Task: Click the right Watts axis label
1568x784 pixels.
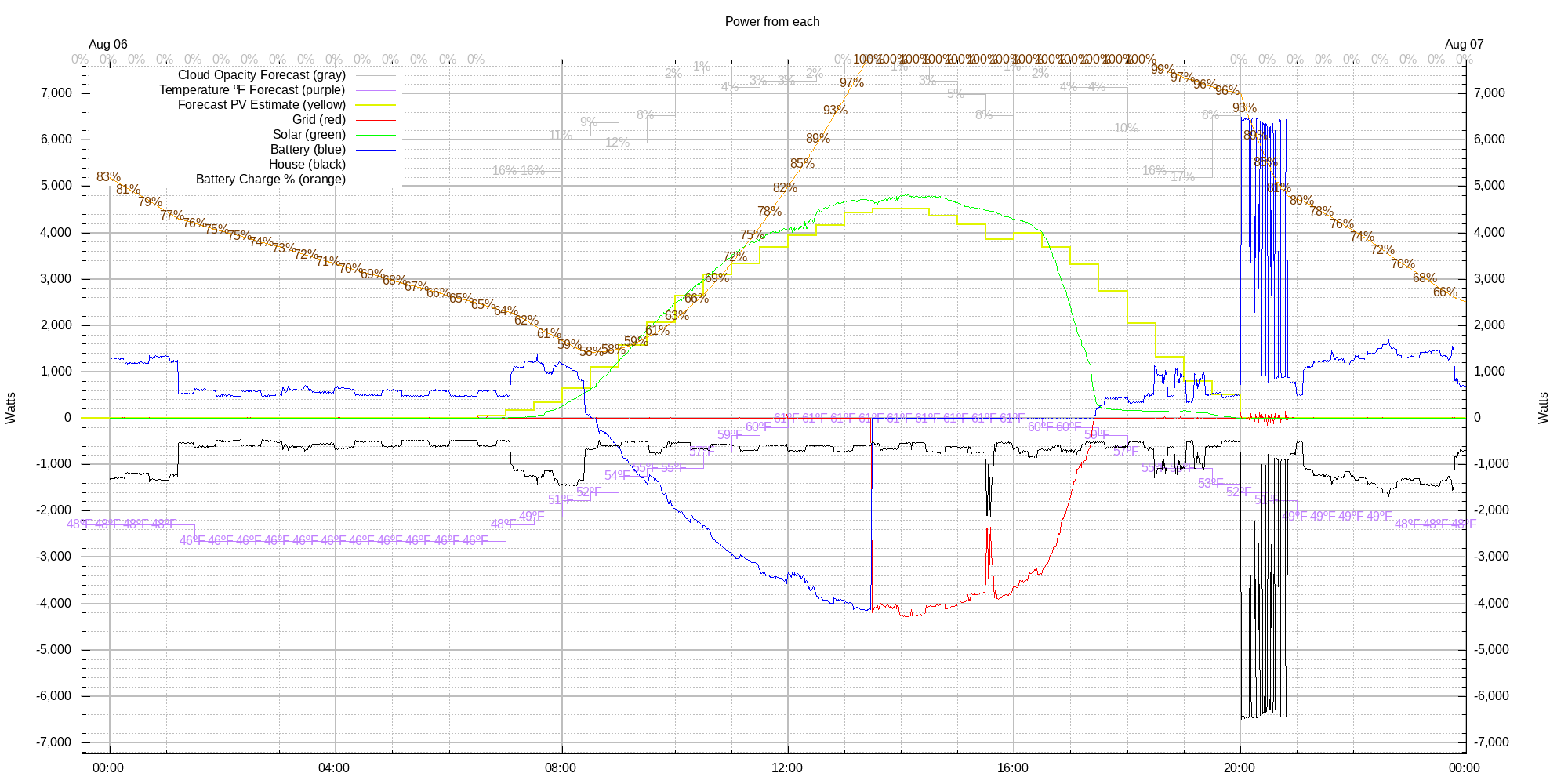Action: pos(1543,408)
